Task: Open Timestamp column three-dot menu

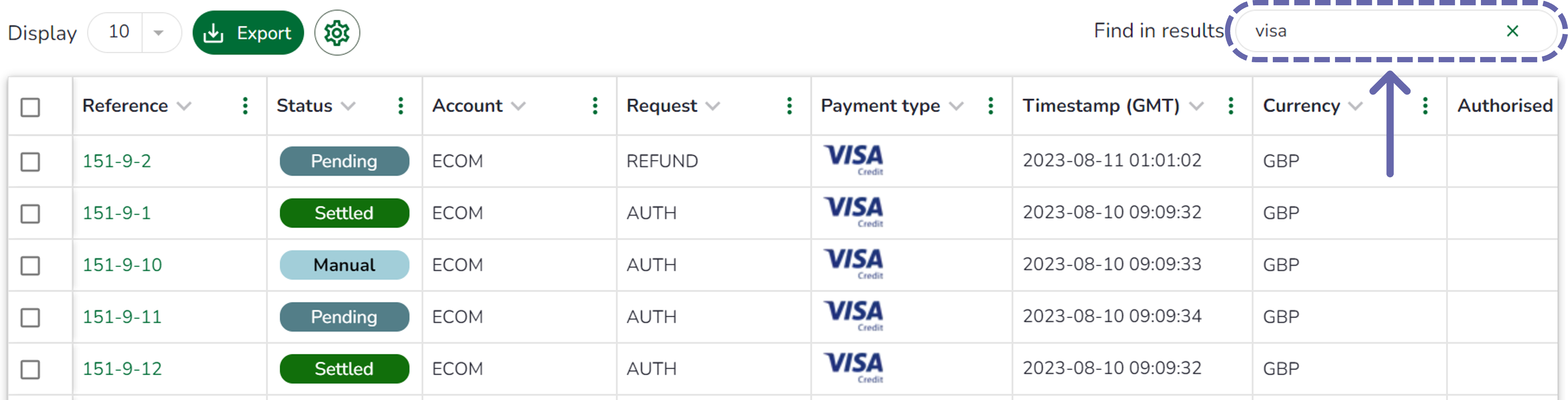Action: [1231, 106]
